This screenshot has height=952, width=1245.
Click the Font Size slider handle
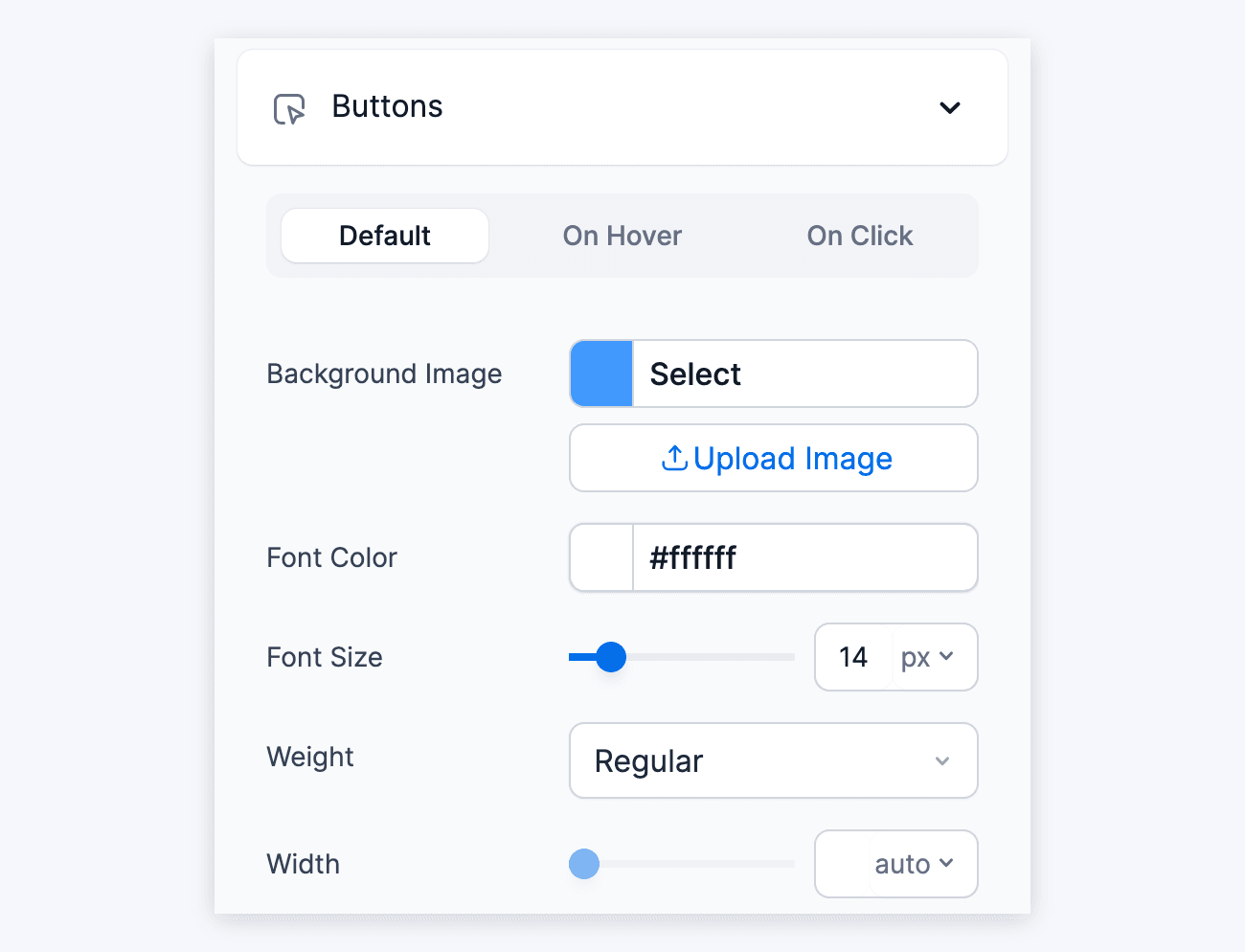611,657
